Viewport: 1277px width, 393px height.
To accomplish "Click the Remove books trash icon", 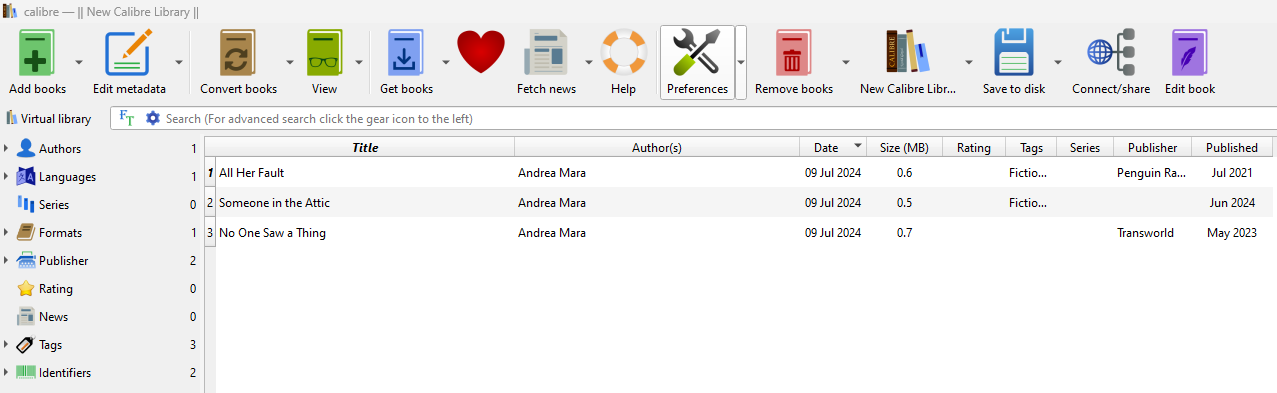I will pyautogui.click(x=793, y=53).
